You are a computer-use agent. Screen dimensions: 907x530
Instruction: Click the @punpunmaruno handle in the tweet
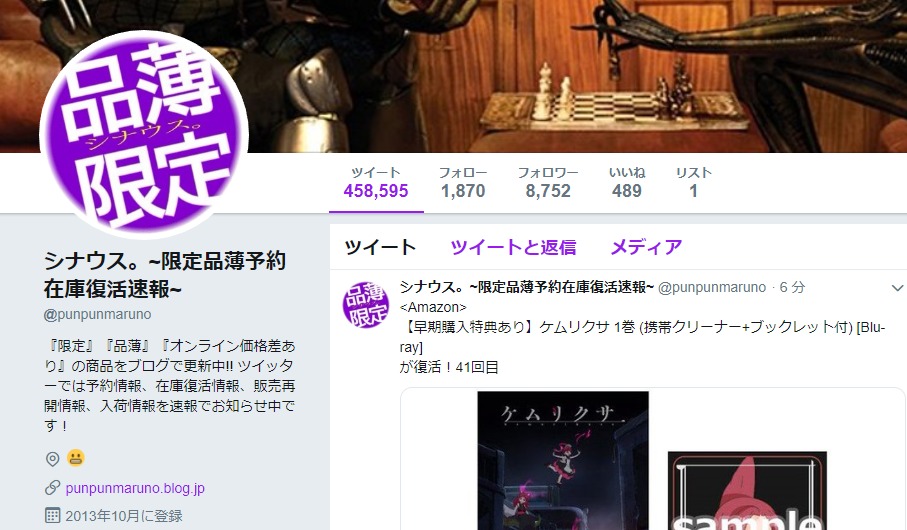[x=712, y=287]
